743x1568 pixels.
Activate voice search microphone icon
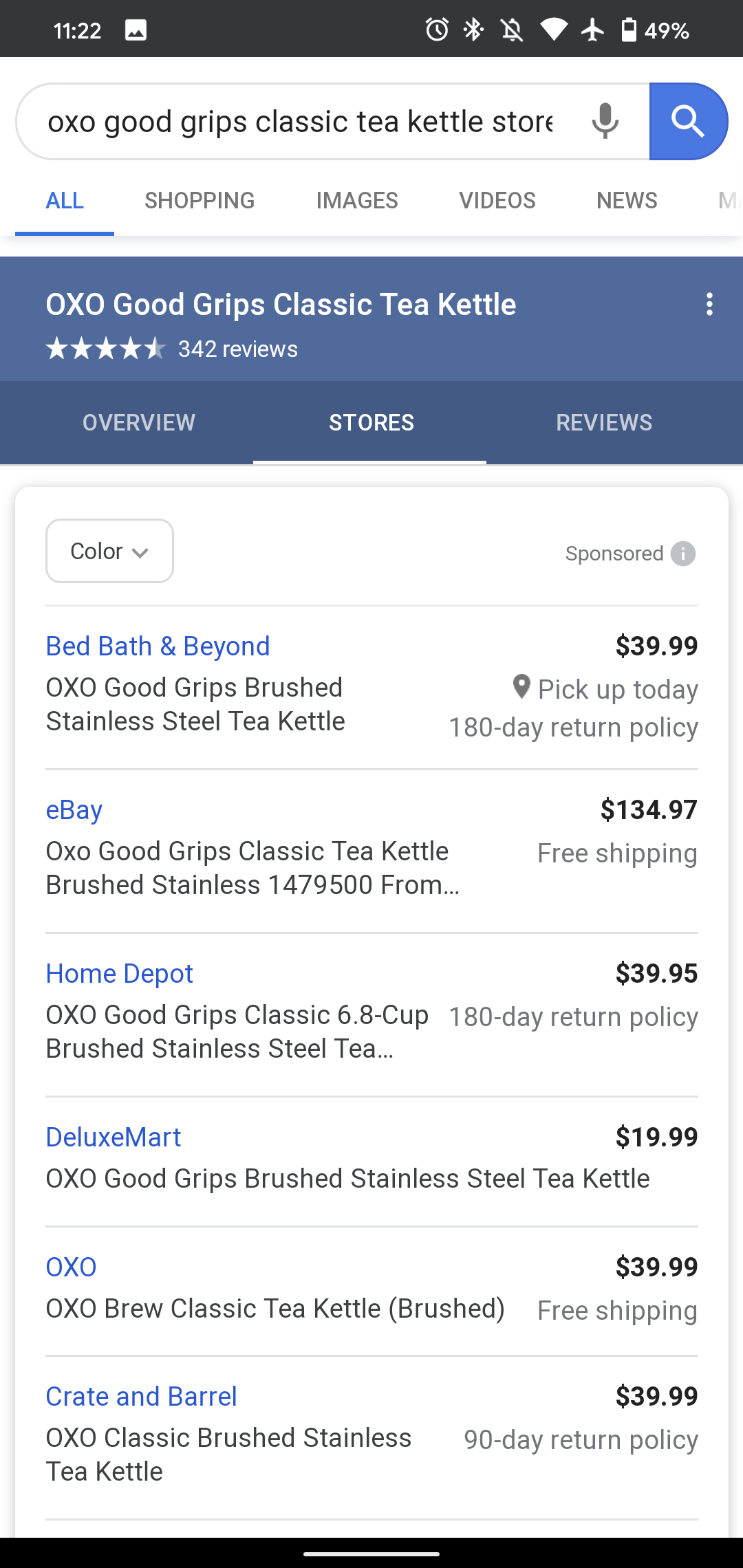(605, 122)
